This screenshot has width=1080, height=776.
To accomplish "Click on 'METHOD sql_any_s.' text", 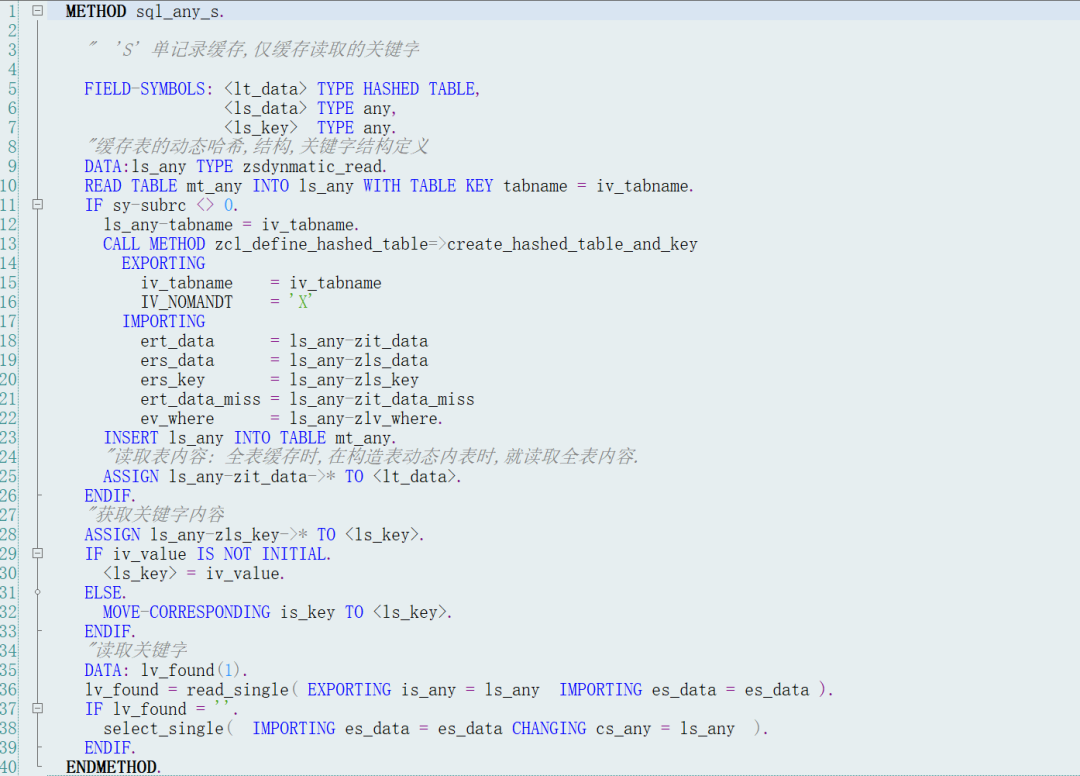I will point(145,12).
